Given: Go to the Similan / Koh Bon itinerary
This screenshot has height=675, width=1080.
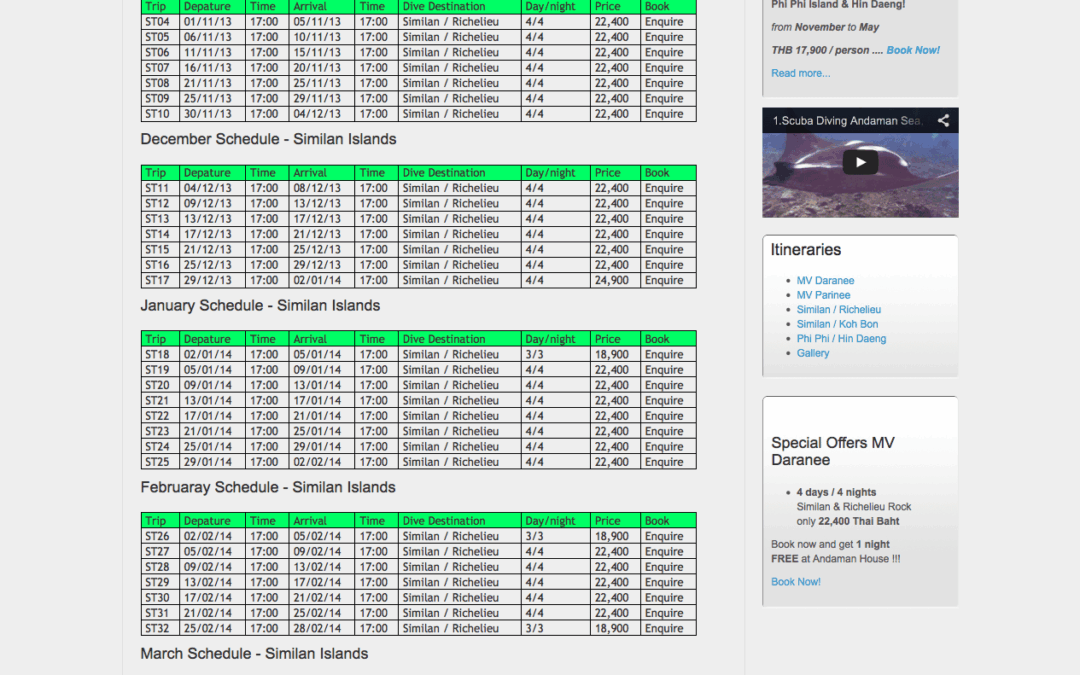Looking at the screenshot, I should coord(837,324).
